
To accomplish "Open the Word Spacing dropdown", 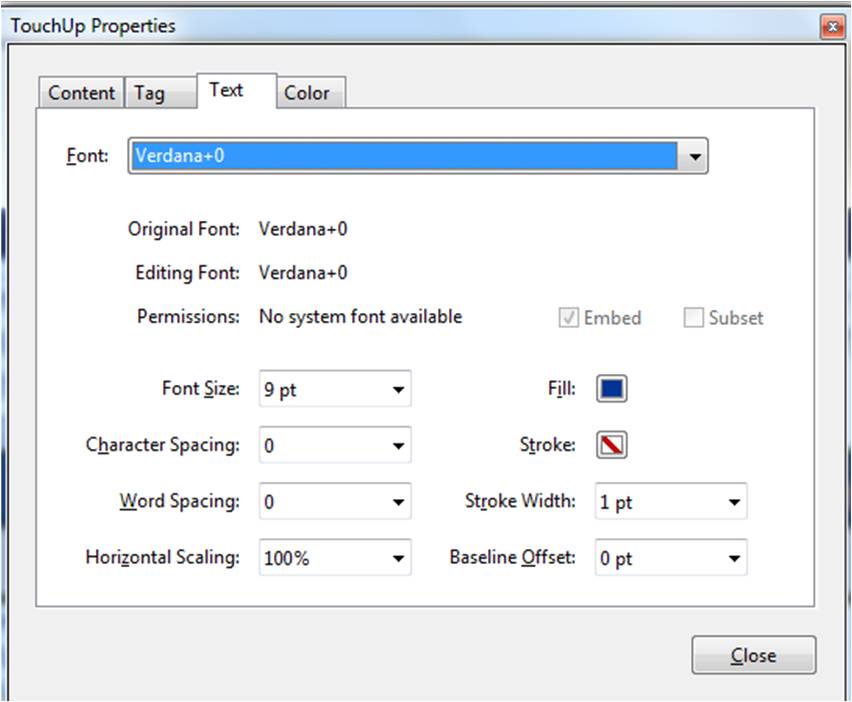I will (x=398, y=502).
